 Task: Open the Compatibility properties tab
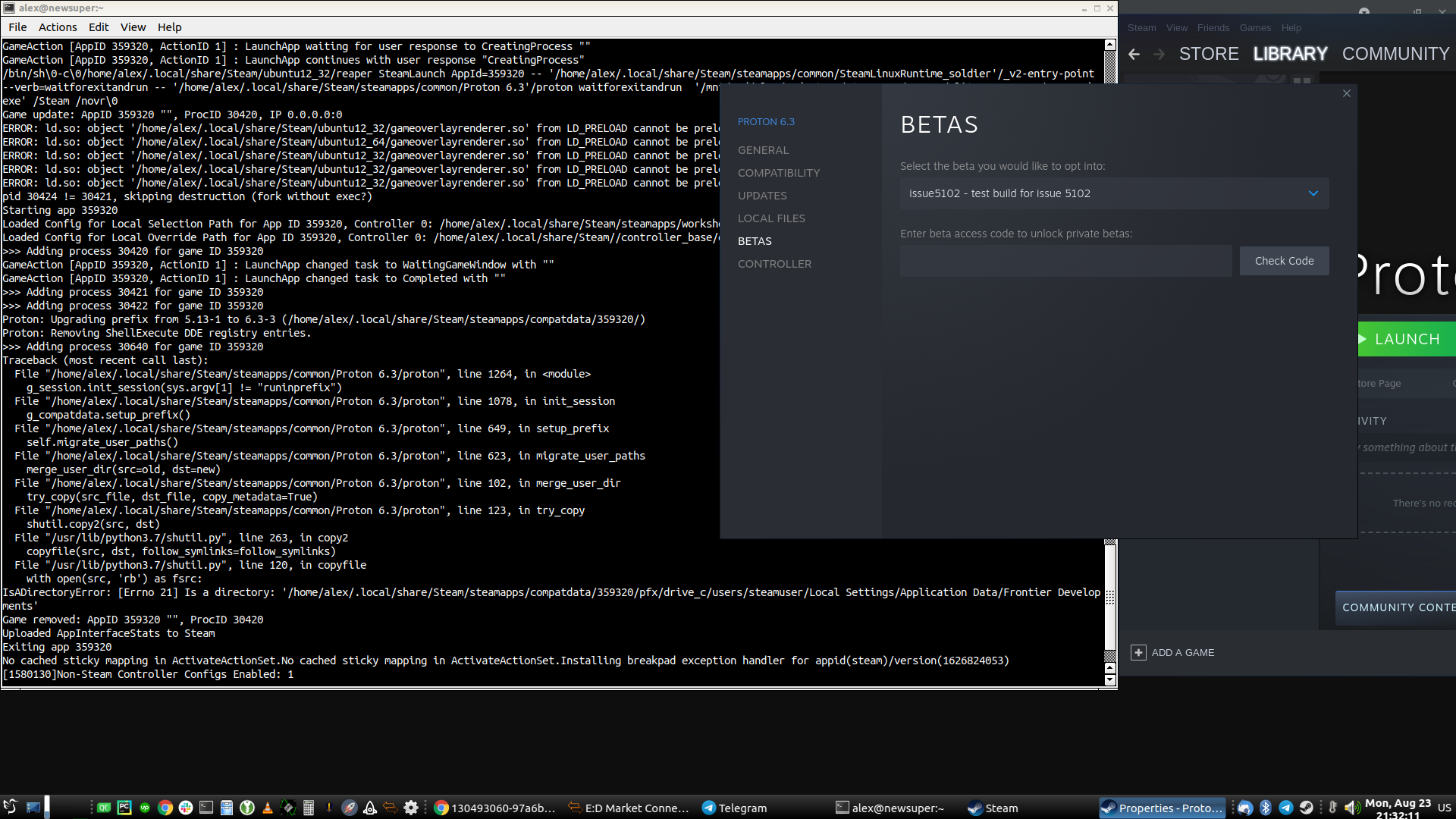(779, 173)
